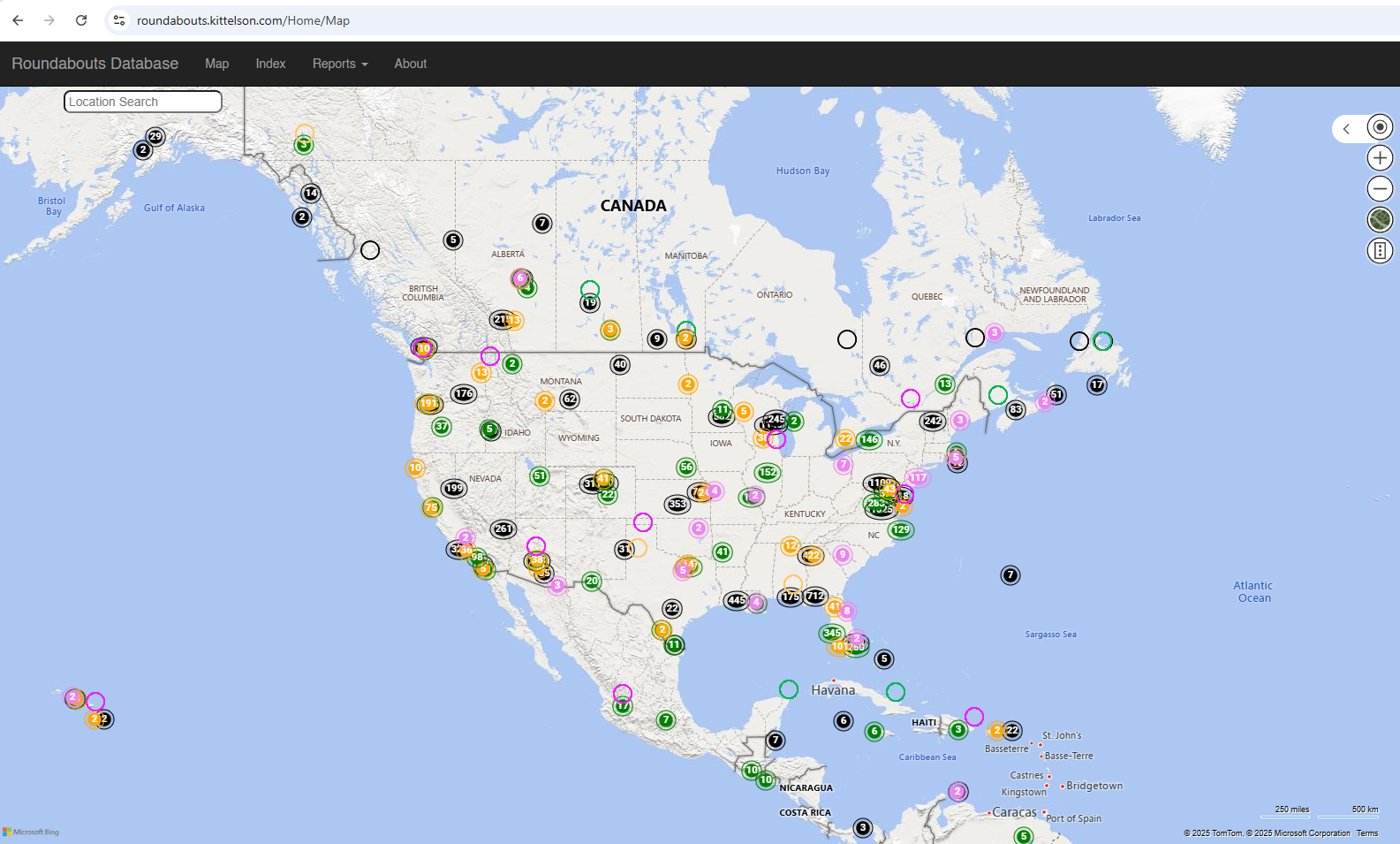View site information icon in address bar
The width and height of the screenshot is (1400, 844).
tap(119, 20)
